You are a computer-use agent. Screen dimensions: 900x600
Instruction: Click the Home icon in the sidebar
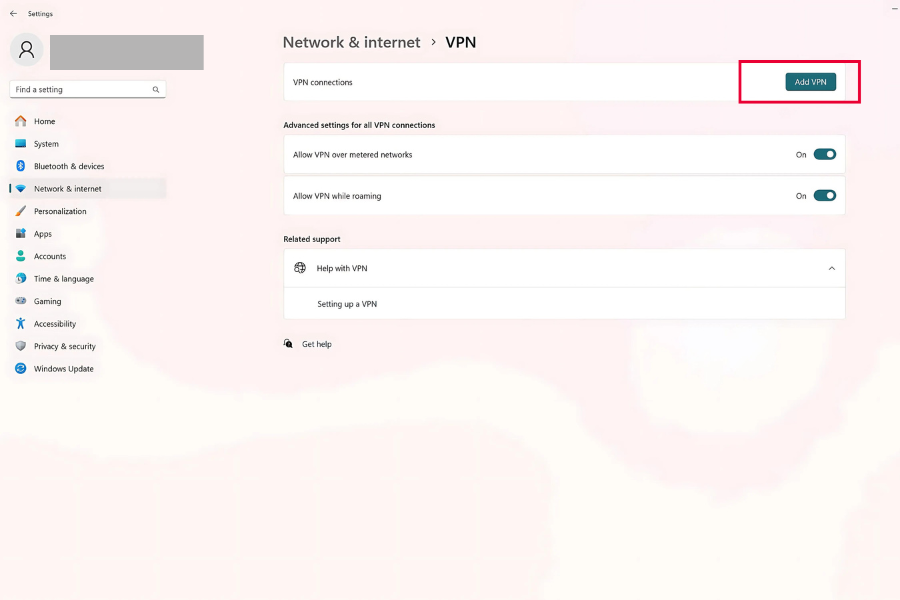pos(20,121)
